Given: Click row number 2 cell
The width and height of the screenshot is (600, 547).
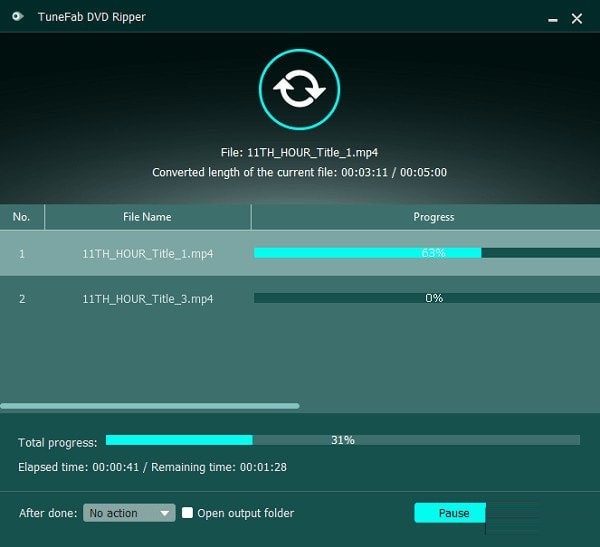Looking at the screenshot, I should (22, 299).
